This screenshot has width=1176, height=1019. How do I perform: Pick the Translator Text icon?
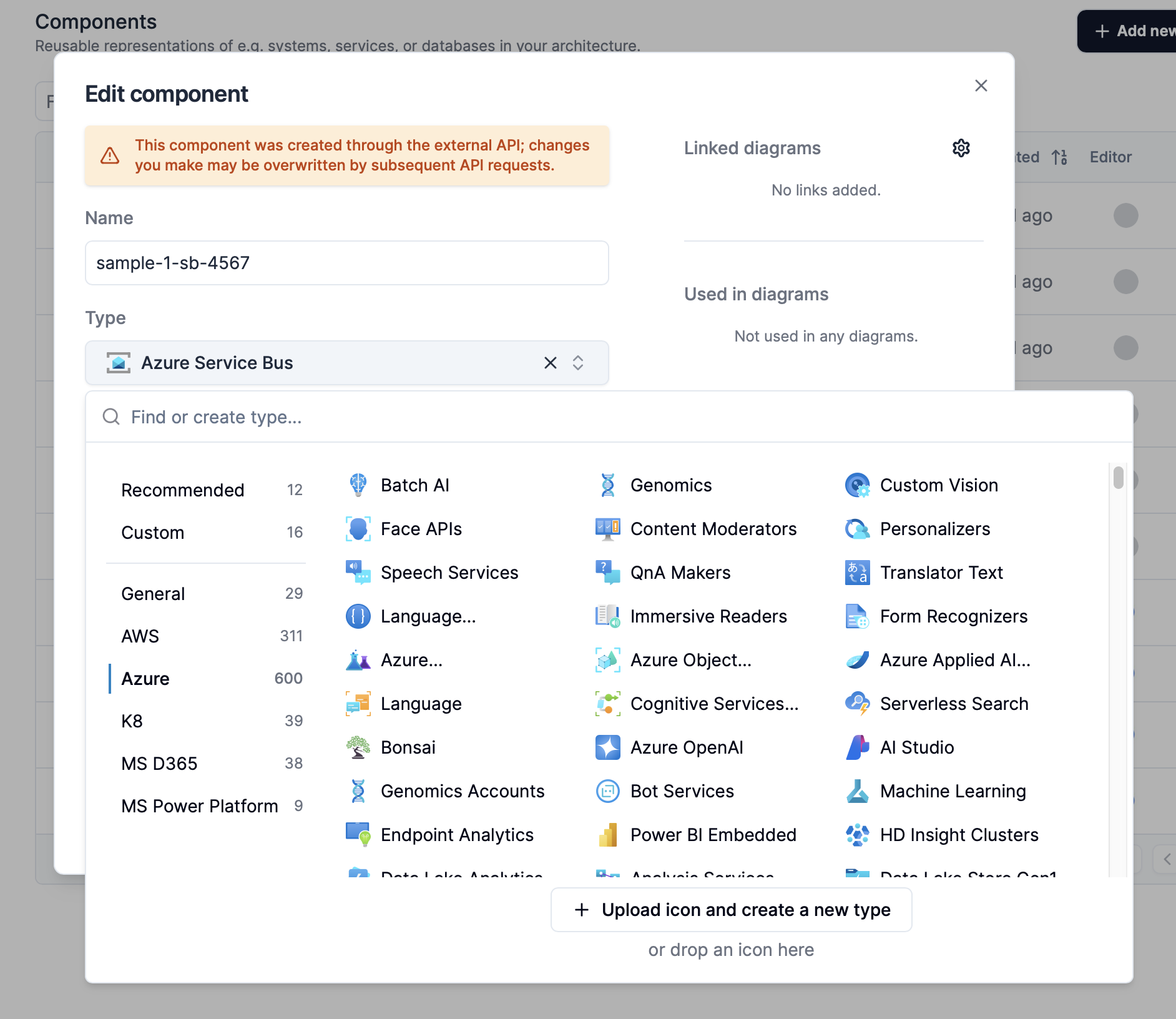tap(858, 573)
